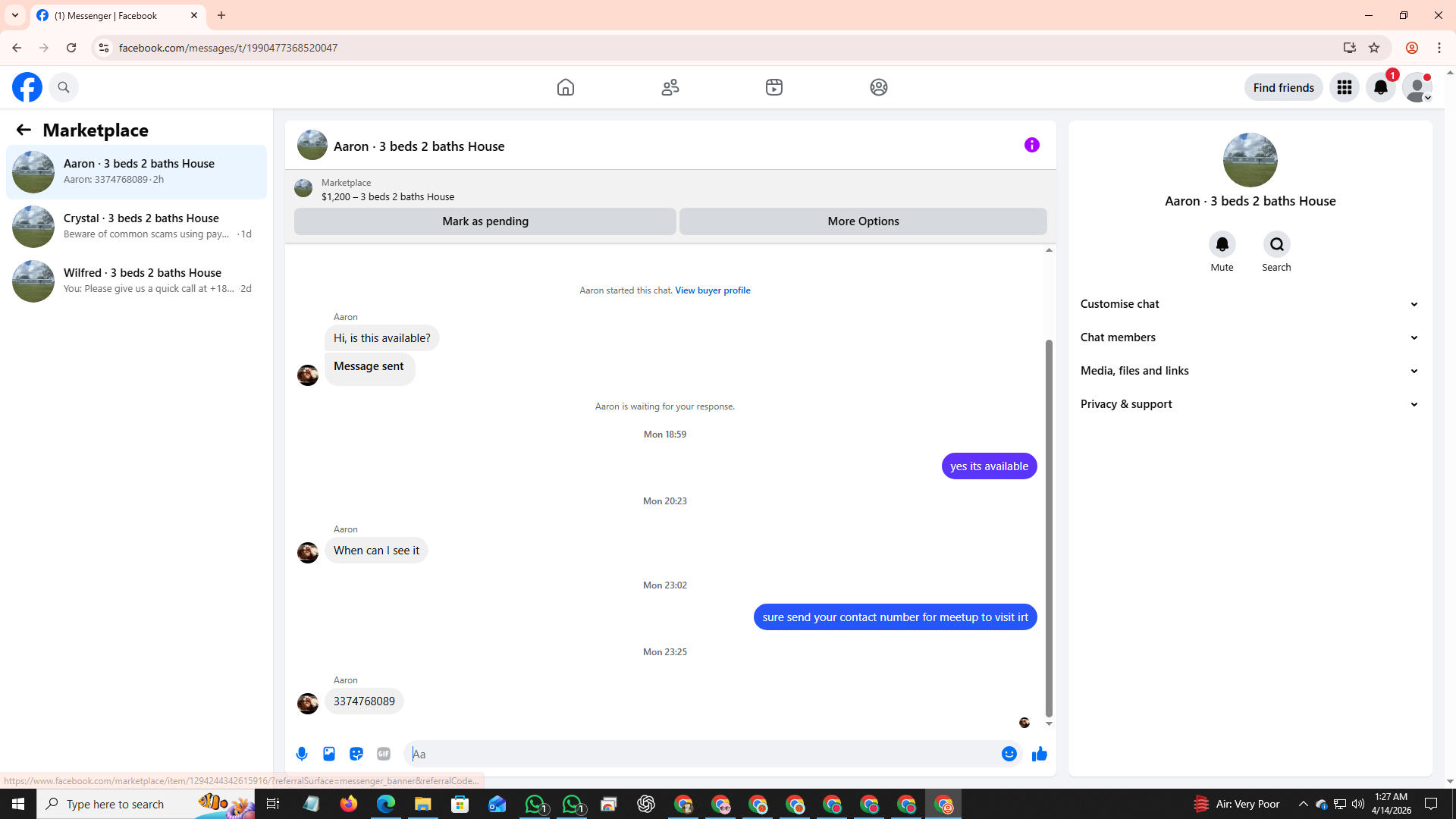Open the sticker picker icon
The height and width of the screenshot is (819, 1456).
356,754
